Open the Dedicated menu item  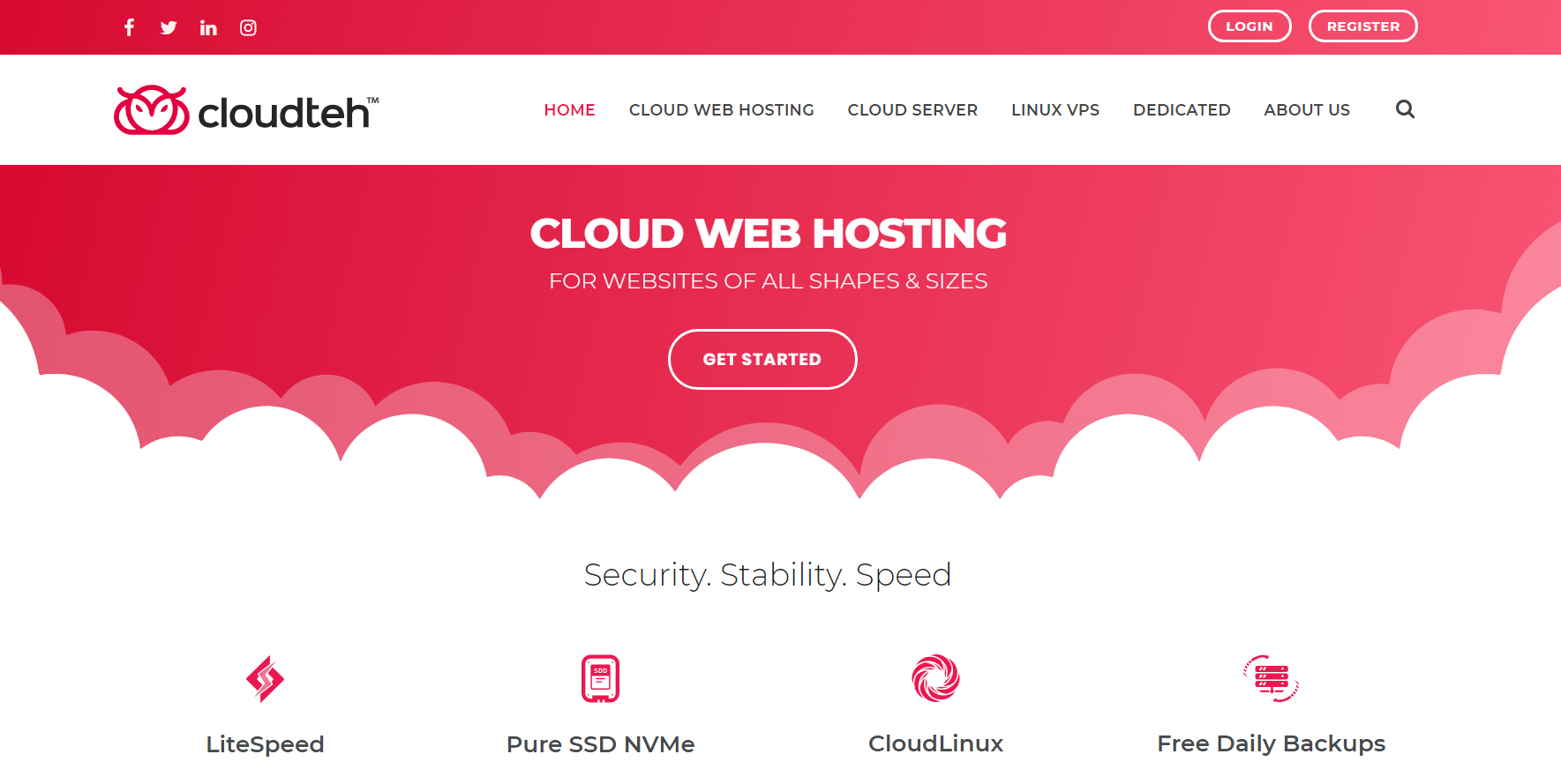click(x=1182, y=110)
